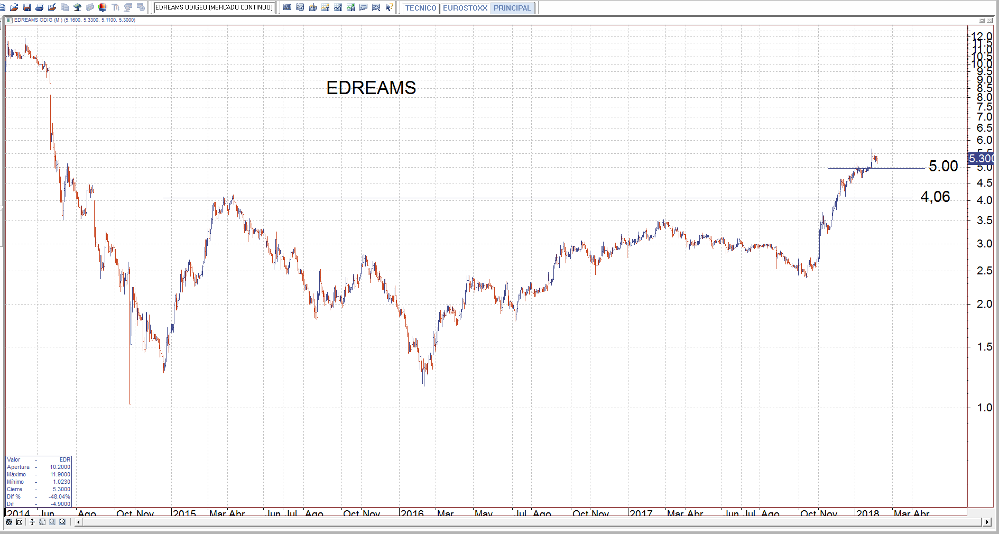
Task: Click the highlighted 5.30 current price tag
Action: pyautogui.click(x=981, y=158)
